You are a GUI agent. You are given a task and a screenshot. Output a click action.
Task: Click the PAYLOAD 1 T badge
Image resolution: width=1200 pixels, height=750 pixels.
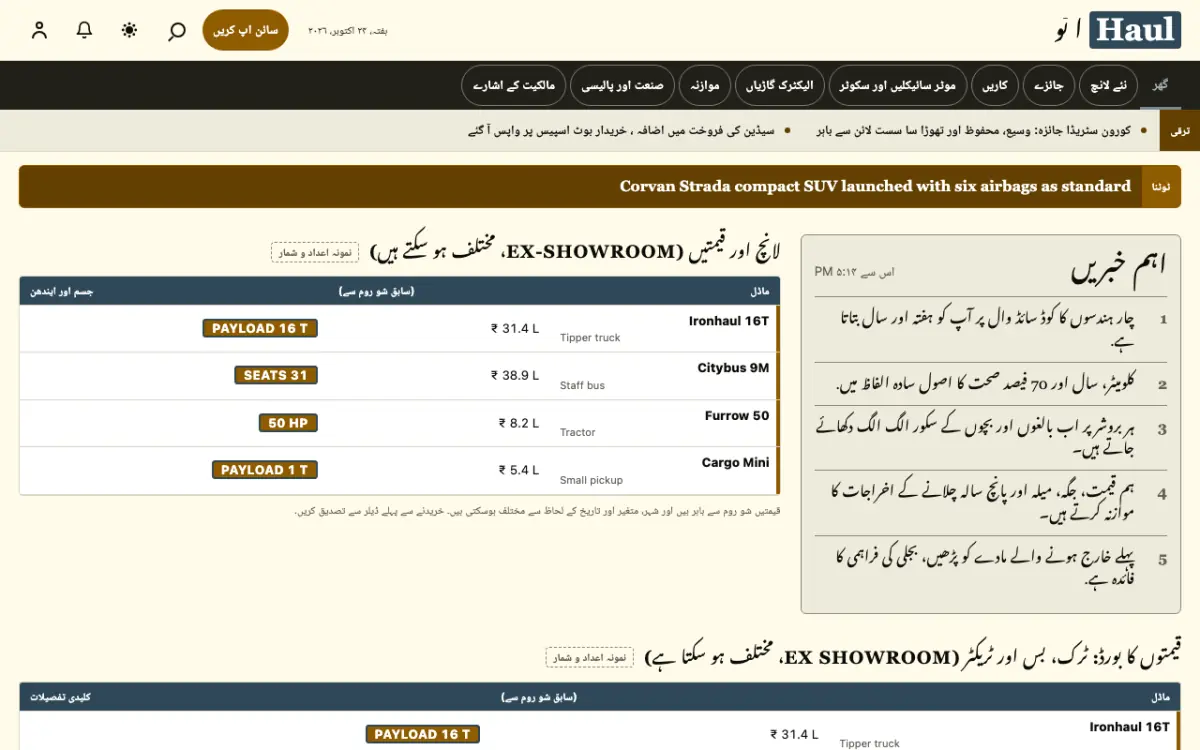click(x=265, y=470)
